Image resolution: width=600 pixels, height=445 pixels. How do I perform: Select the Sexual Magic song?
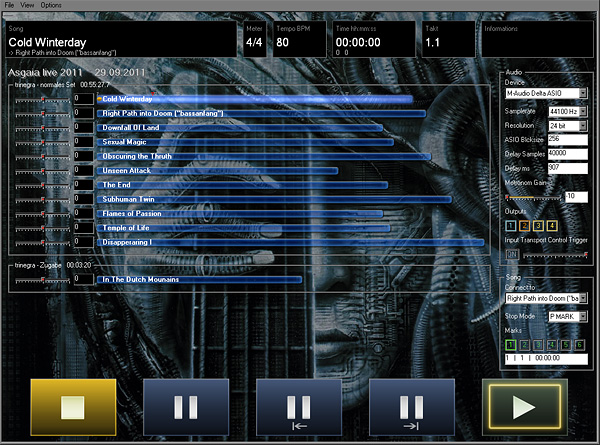coord(245,142)
